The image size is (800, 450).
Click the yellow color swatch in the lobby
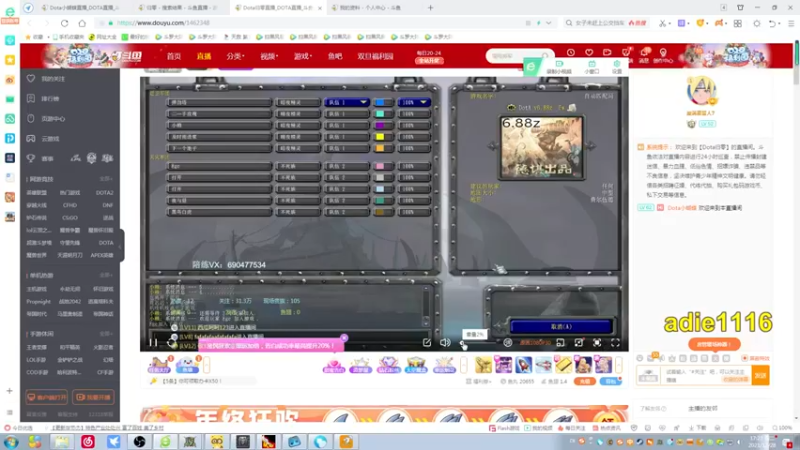point(380,137)
